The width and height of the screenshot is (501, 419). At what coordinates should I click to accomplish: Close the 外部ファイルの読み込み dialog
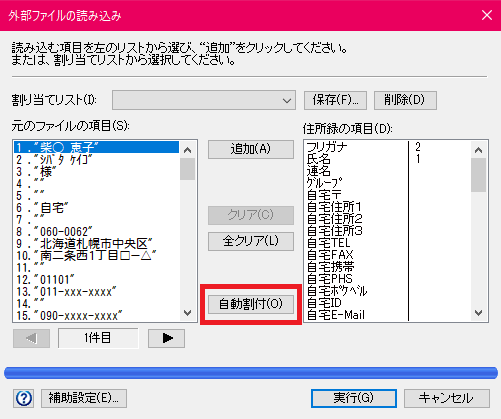487,15
